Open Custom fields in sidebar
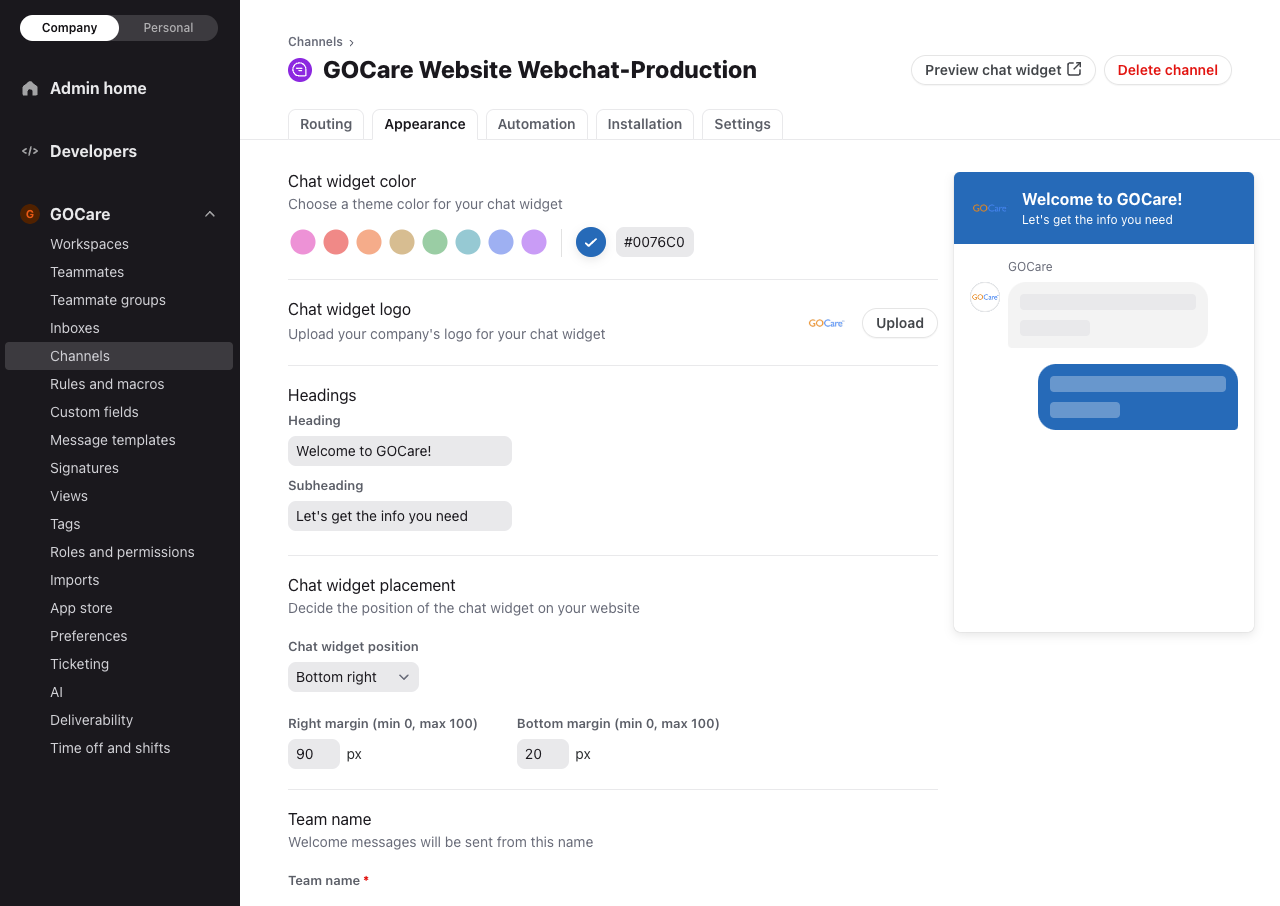 (119, 412)
